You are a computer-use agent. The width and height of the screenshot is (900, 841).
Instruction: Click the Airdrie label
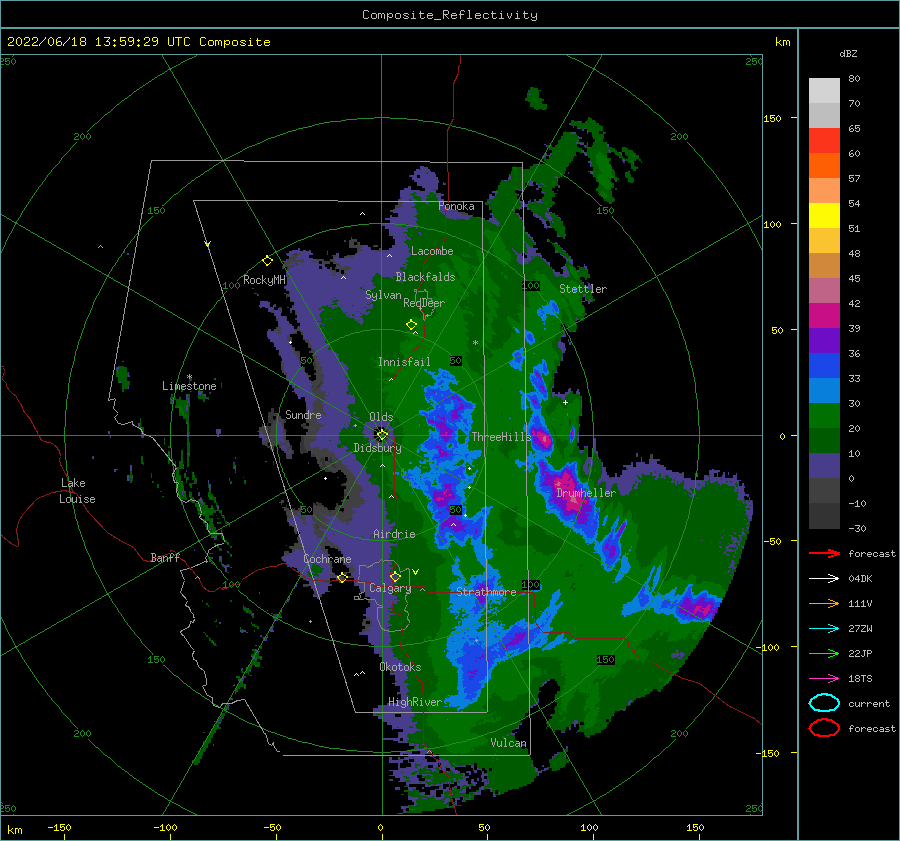click(394, 534)
